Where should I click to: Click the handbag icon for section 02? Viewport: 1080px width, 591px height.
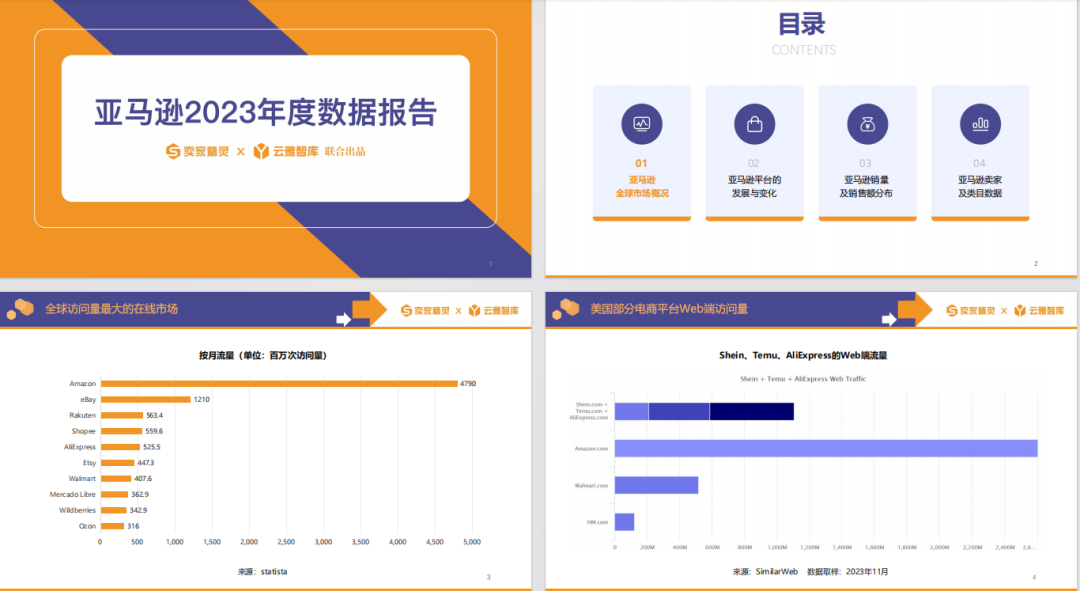(x=754, y=123)
